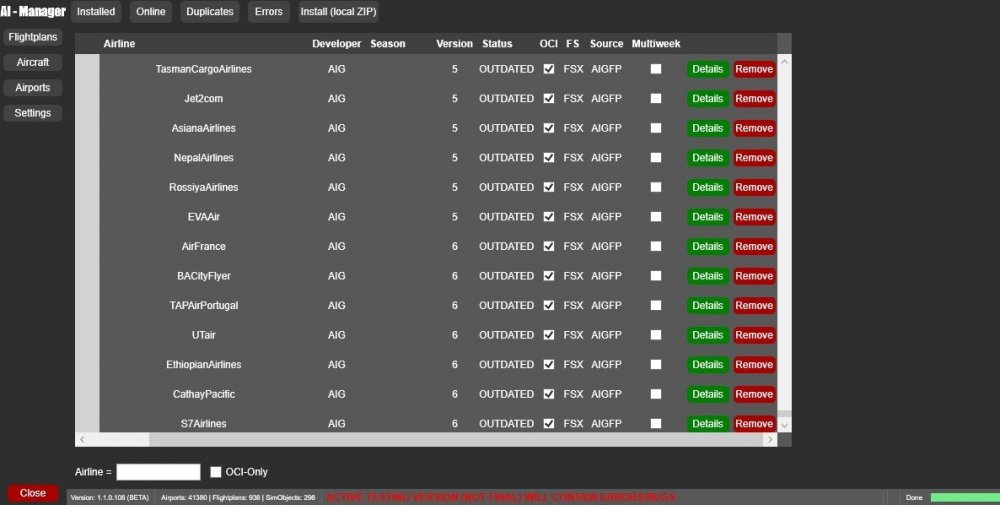Remove the CathayPacific flightplan
The image size is (1000, 505).
[754, 394]
